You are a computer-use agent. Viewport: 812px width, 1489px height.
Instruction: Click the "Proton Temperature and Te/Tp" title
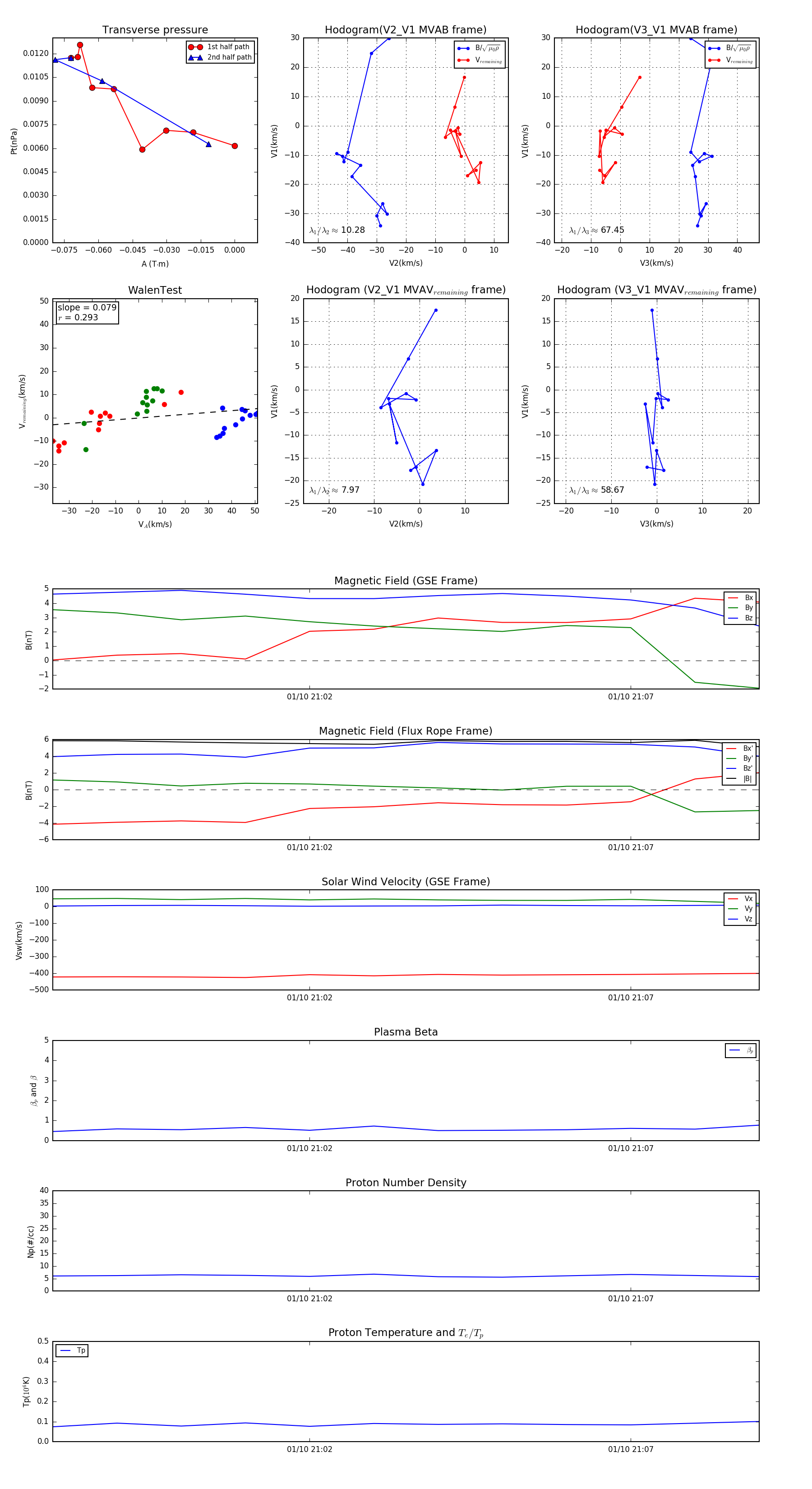pyautogui.click(x=406, y=1333)
